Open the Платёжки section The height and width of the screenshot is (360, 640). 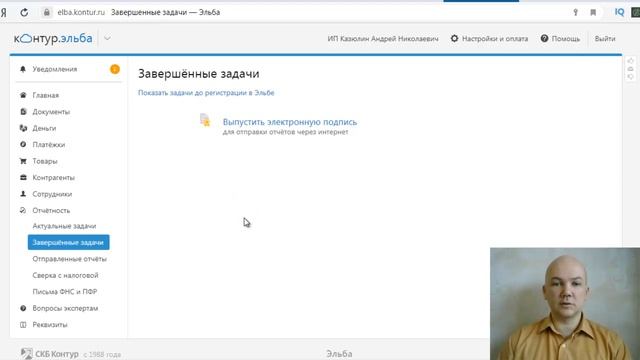(x=49, y=144)
